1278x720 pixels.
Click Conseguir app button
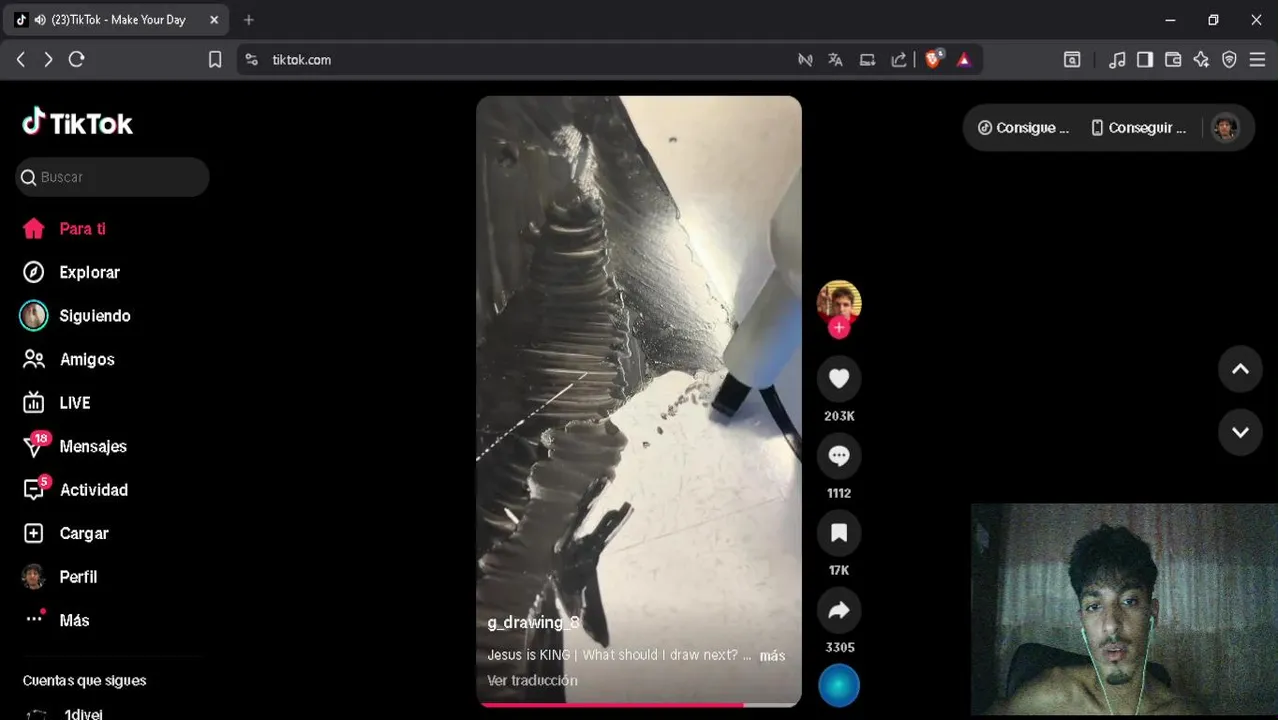[1138, 128]
